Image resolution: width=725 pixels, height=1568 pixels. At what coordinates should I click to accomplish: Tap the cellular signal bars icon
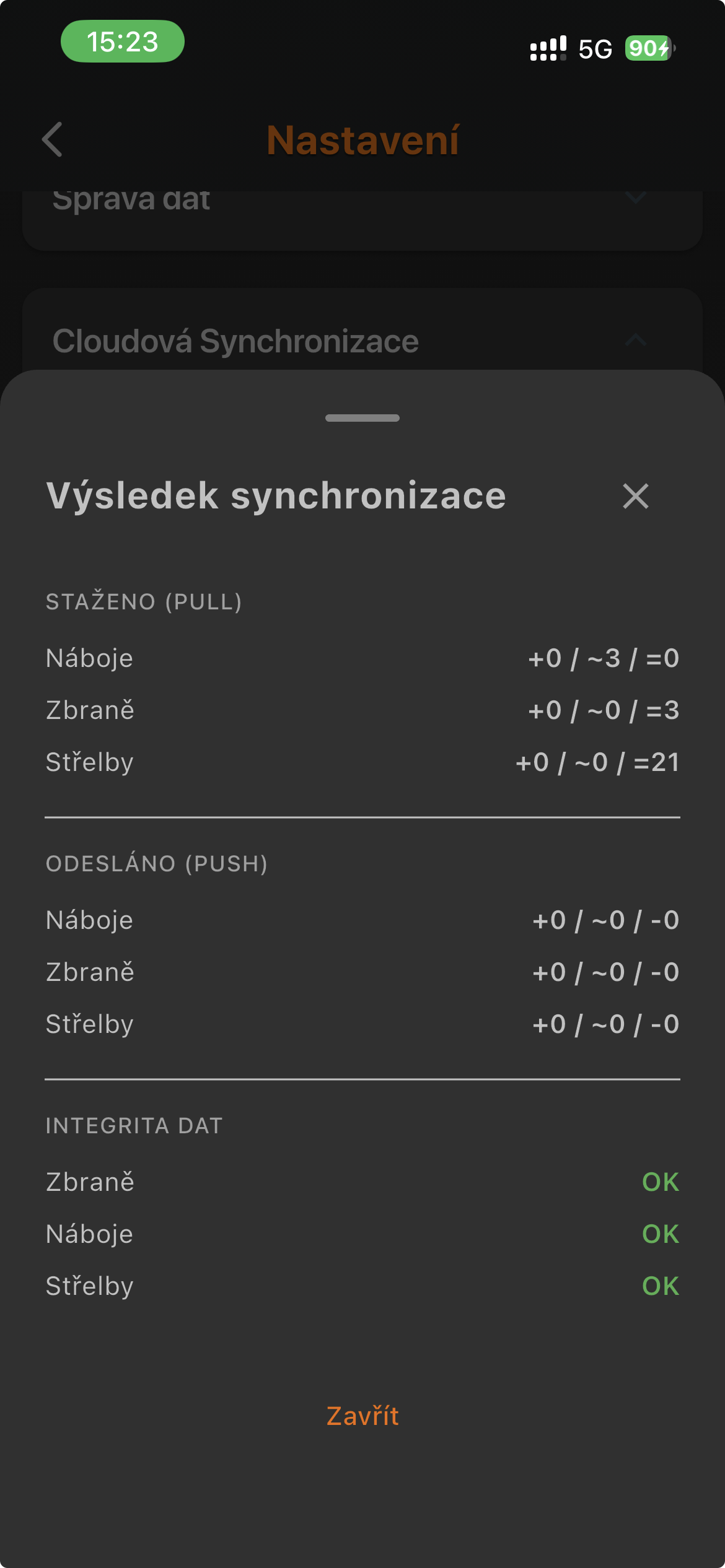pos(548,48)
